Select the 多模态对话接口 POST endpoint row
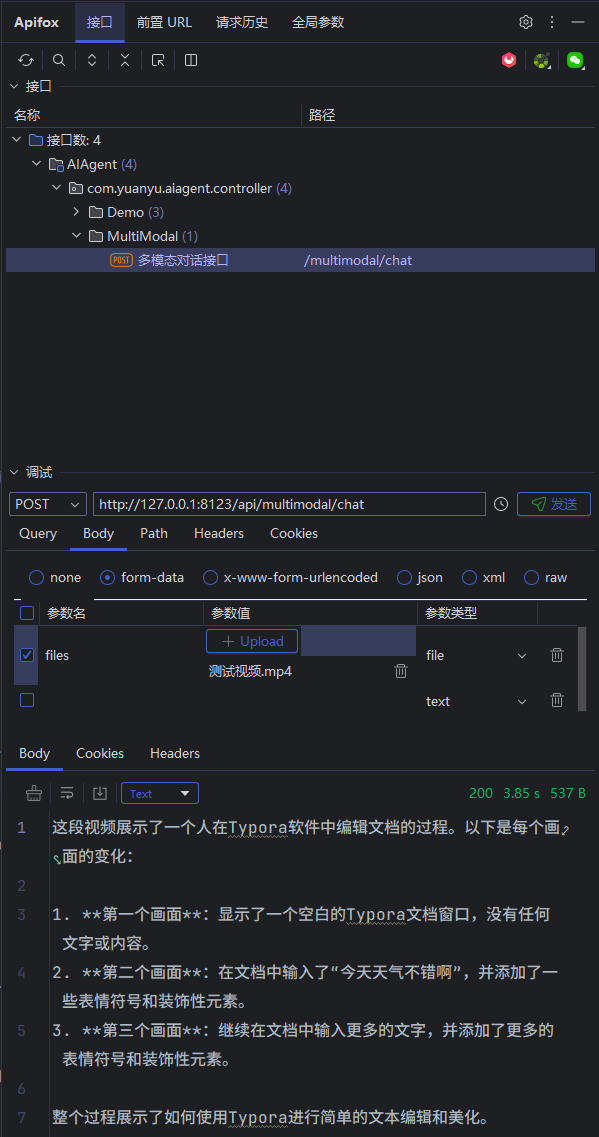The width and height of the screenshot is (599, 1137). tap(300, 260)
